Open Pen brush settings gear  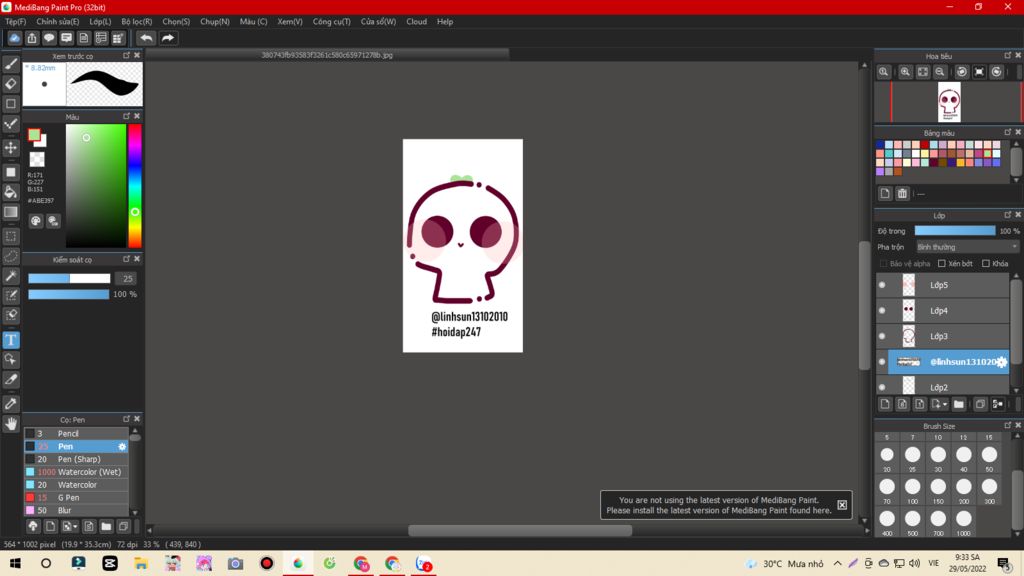point(122,447)
